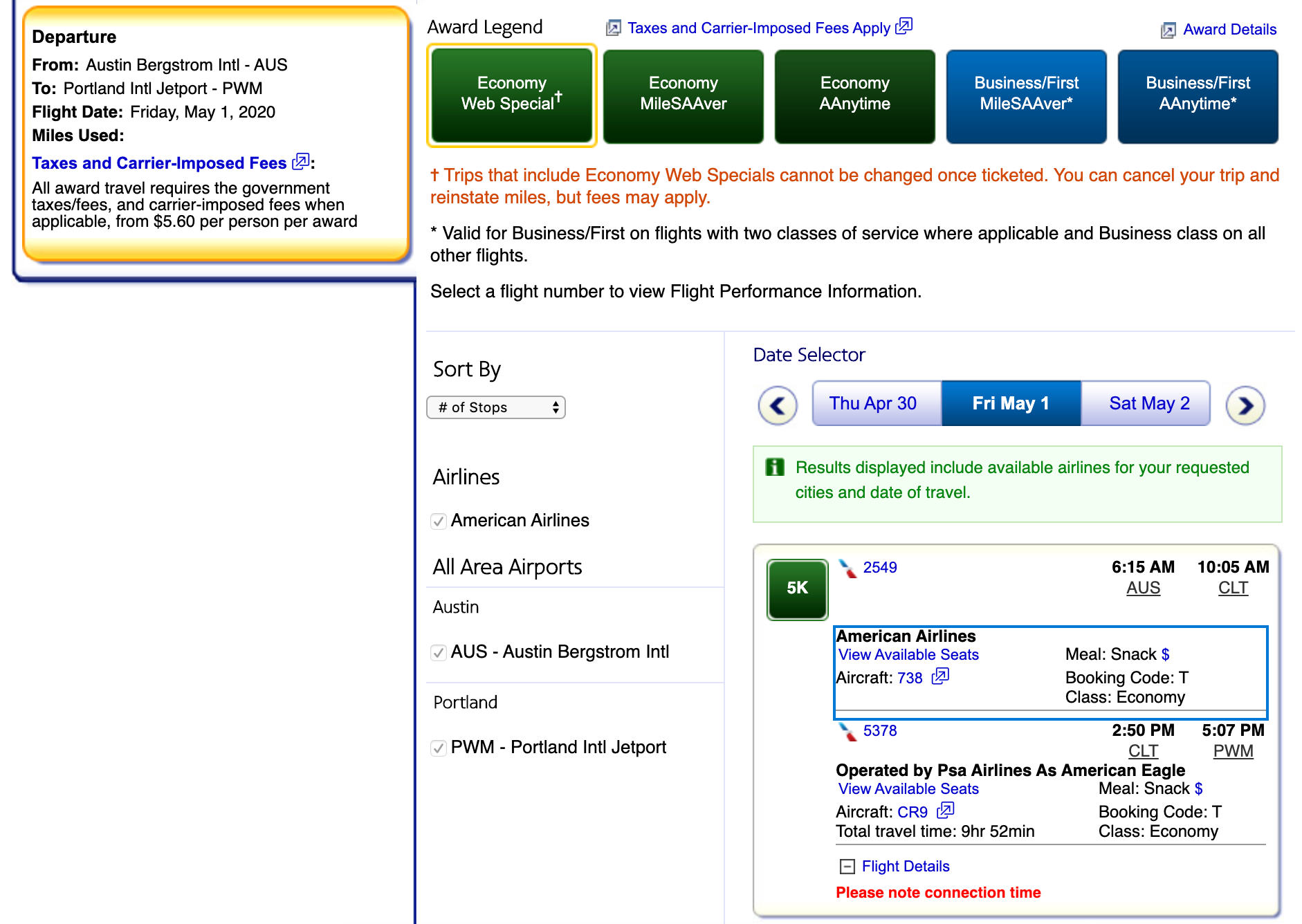Click the icon left of top Taxes and Fees link

[x=613, y=28]
